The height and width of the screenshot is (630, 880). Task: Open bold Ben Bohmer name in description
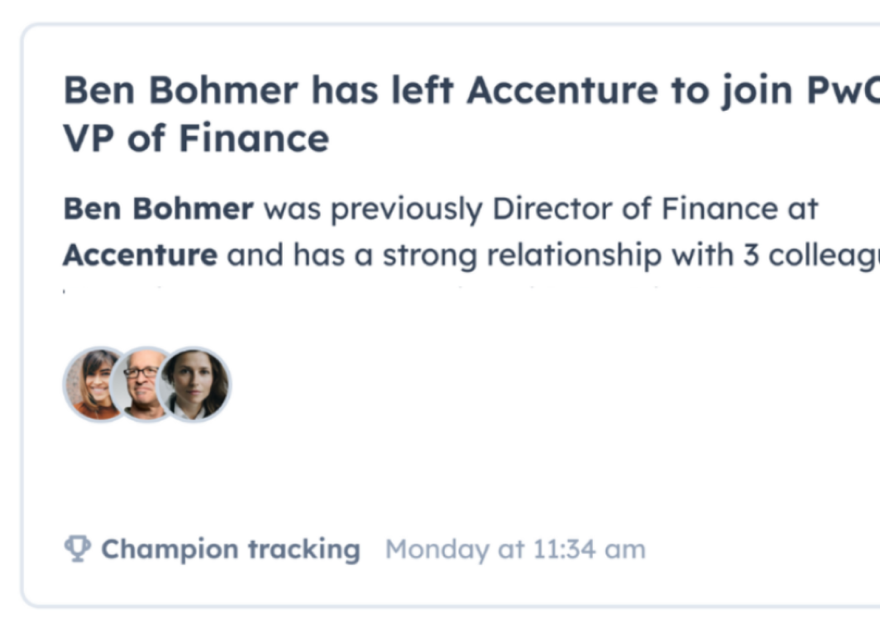tap(158, 209)
